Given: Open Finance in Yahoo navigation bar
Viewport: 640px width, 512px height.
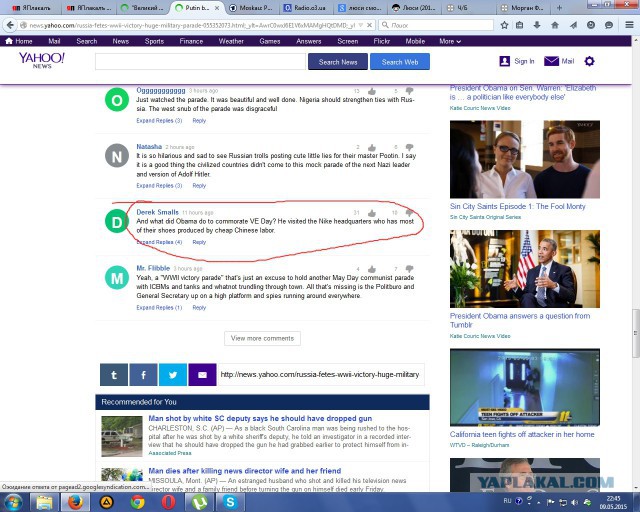Looking at the screenshot, I should tap(191, 41).
